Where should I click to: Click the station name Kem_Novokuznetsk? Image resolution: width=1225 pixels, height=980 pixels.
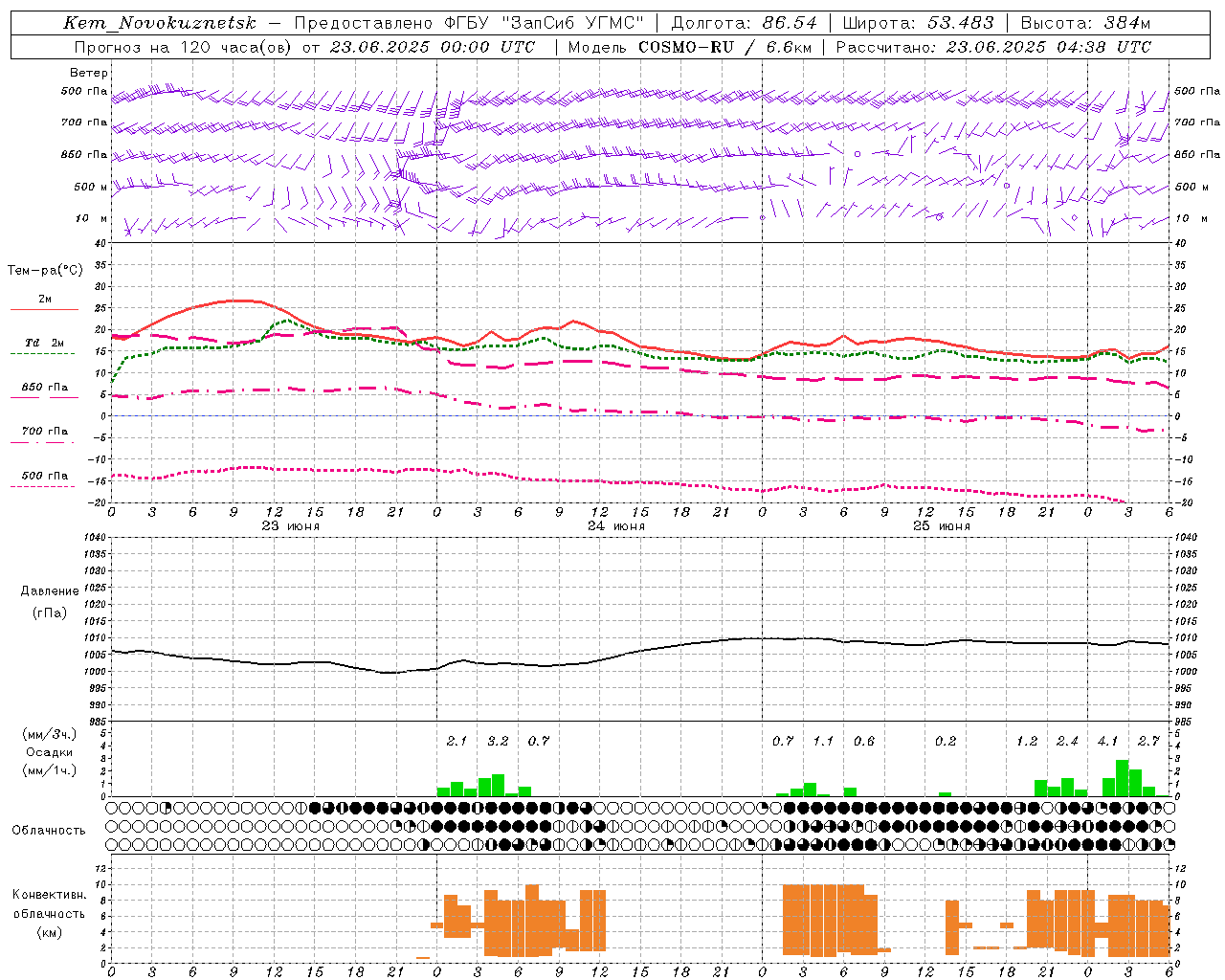[x=159, y=23]
